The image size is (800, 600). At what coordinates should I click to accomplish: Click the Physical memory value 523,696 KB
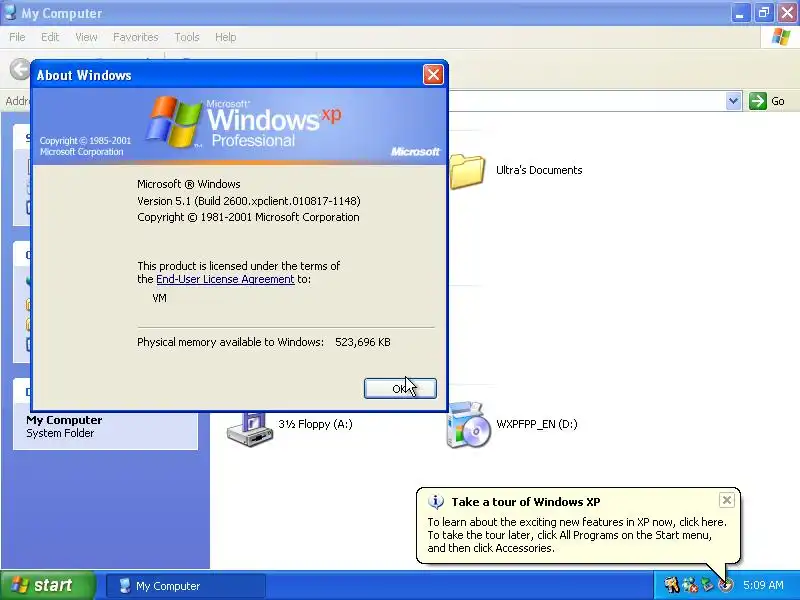coord(363,342)
